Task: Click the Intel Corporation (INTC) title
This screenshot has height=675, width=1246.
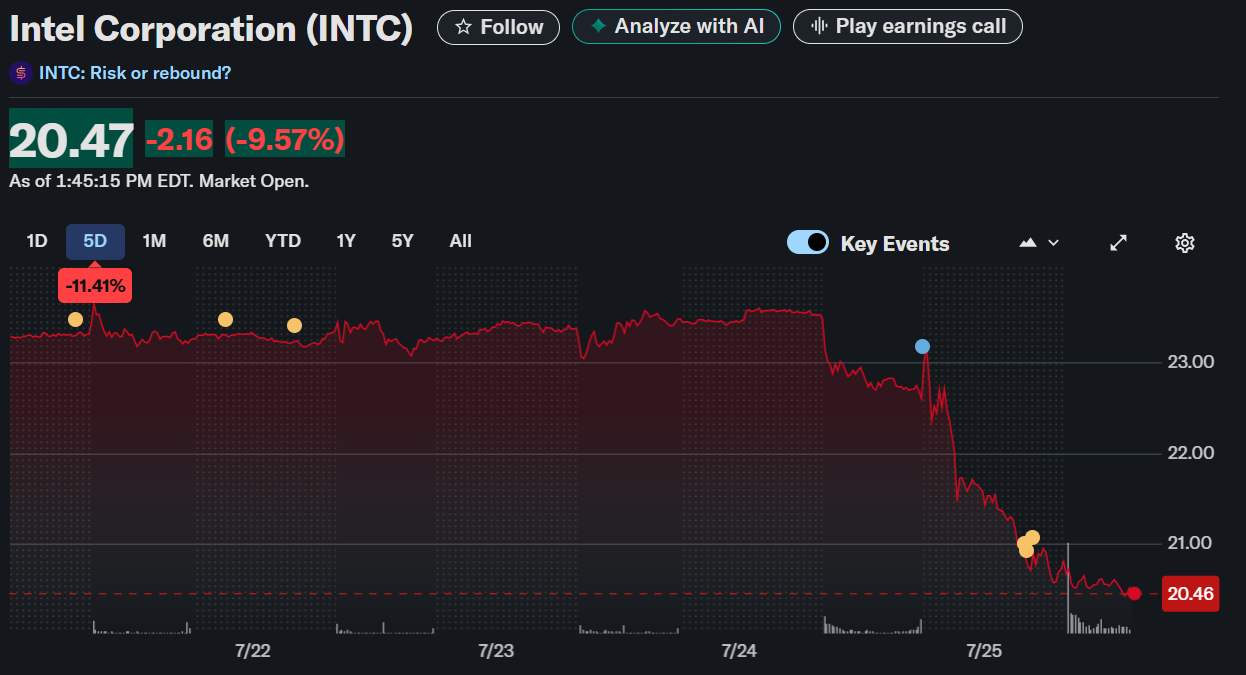Action: [x=211, y=29]
